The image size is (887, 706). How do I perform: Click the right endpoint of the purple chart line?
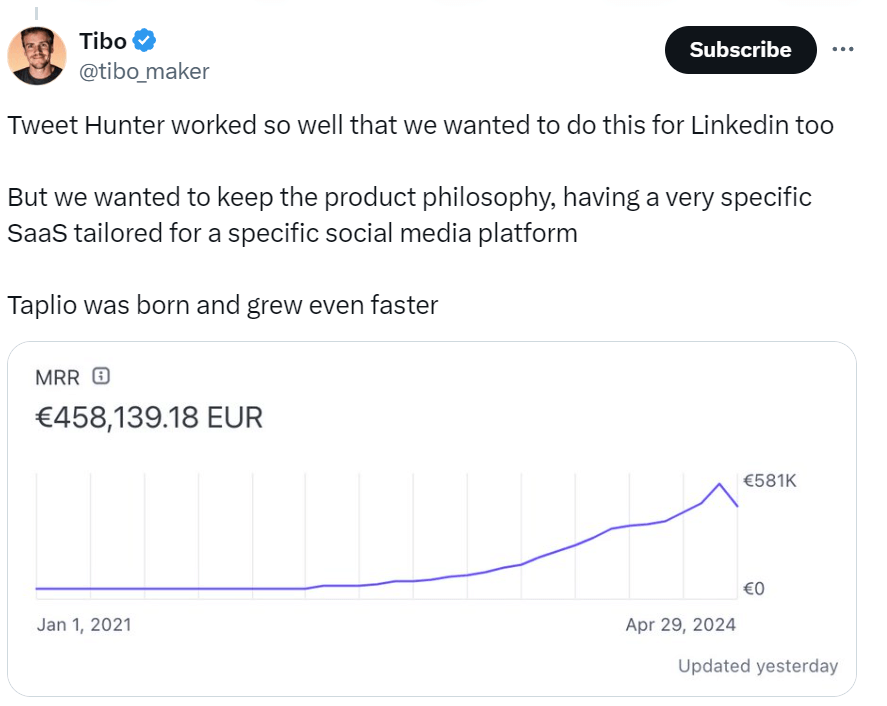coord(737,506)
